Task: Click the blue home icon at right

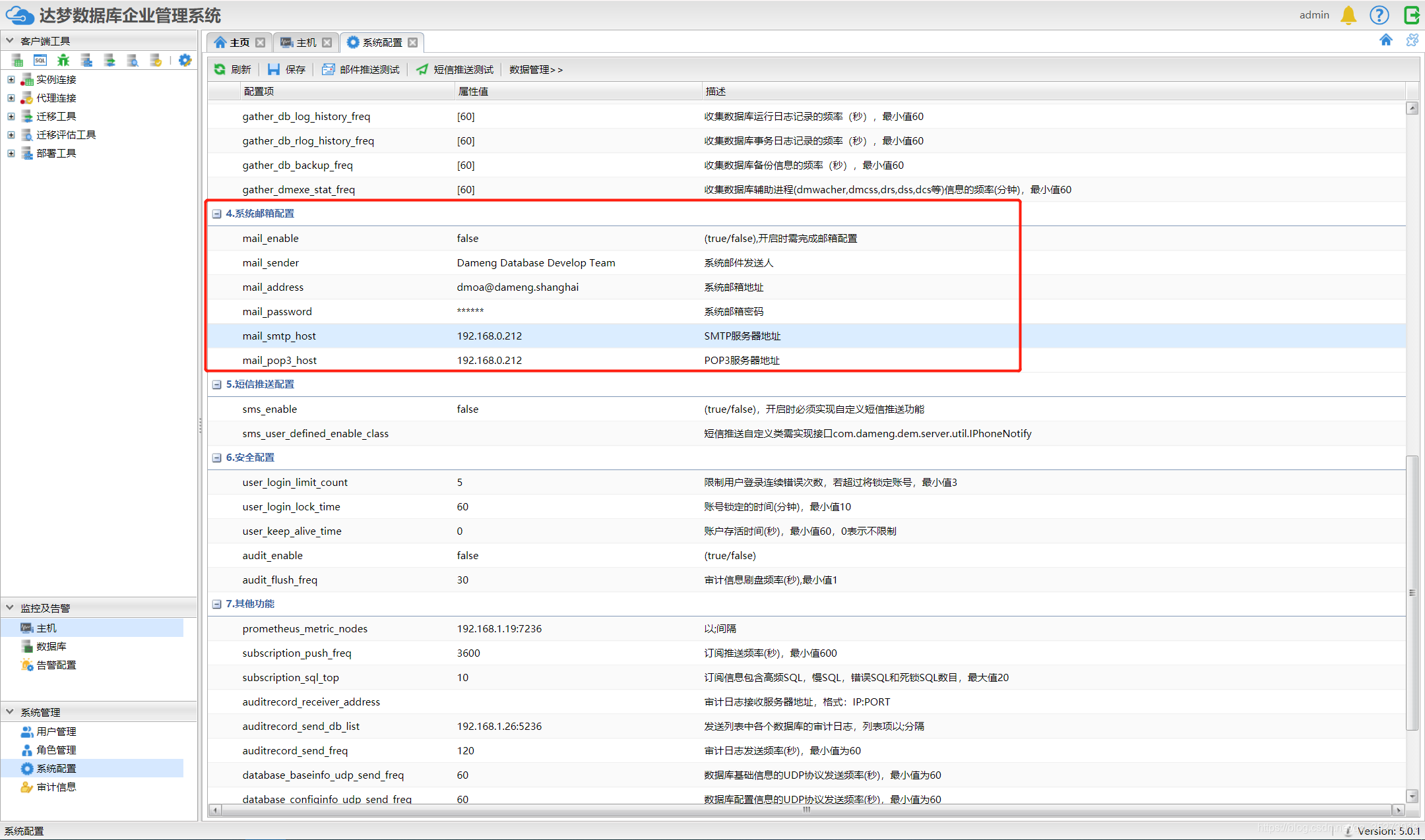Action: pos(1385,41)
